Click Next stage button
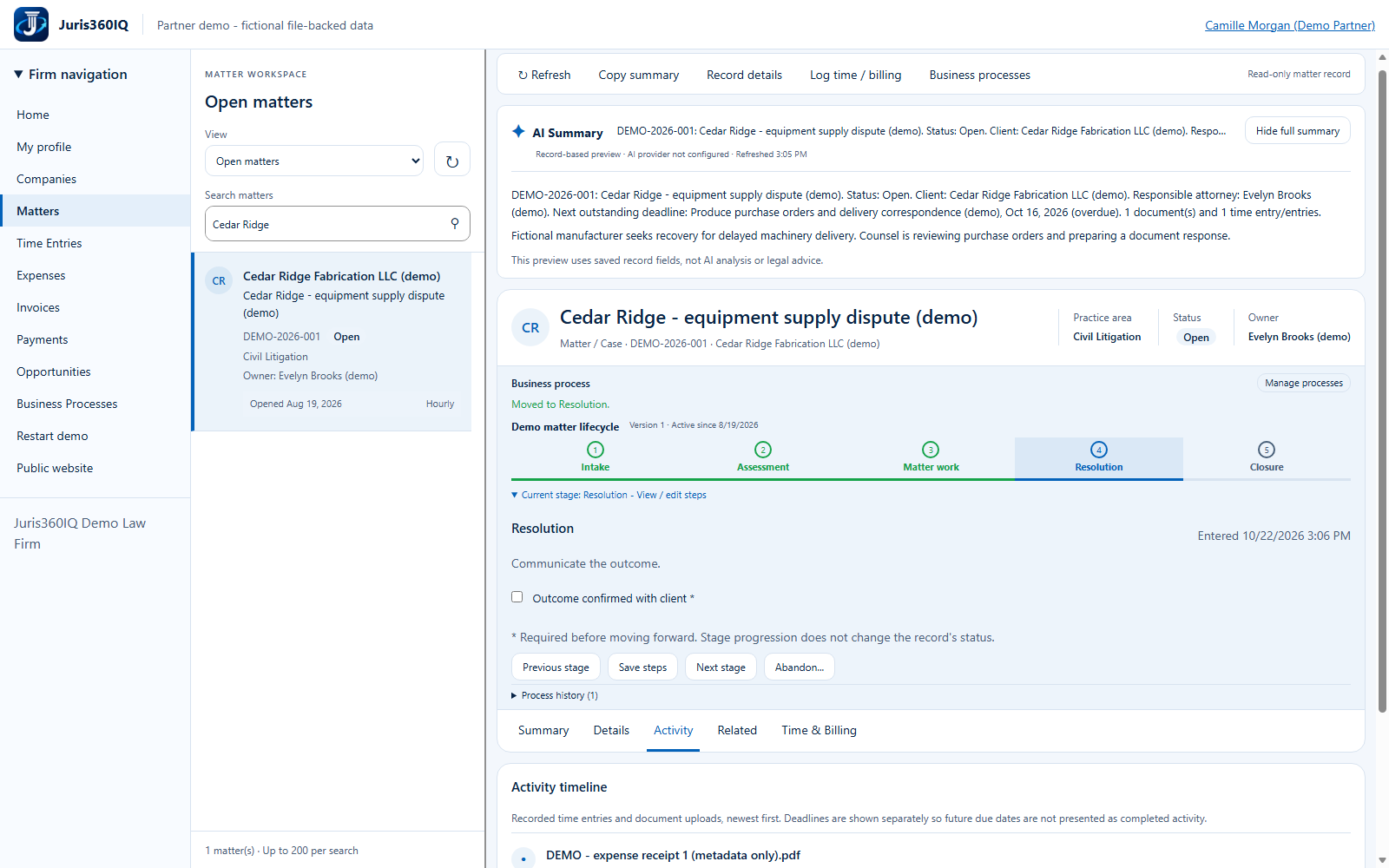Screen dimensions: 1389x868 [x=721, y=667]
